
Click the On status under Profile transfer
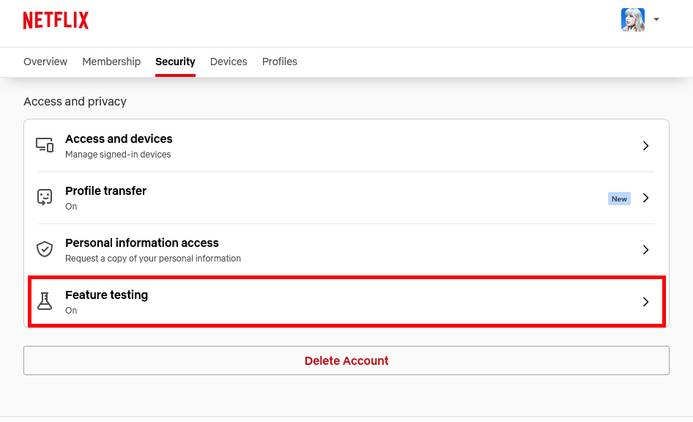click(x=71, y=206)
